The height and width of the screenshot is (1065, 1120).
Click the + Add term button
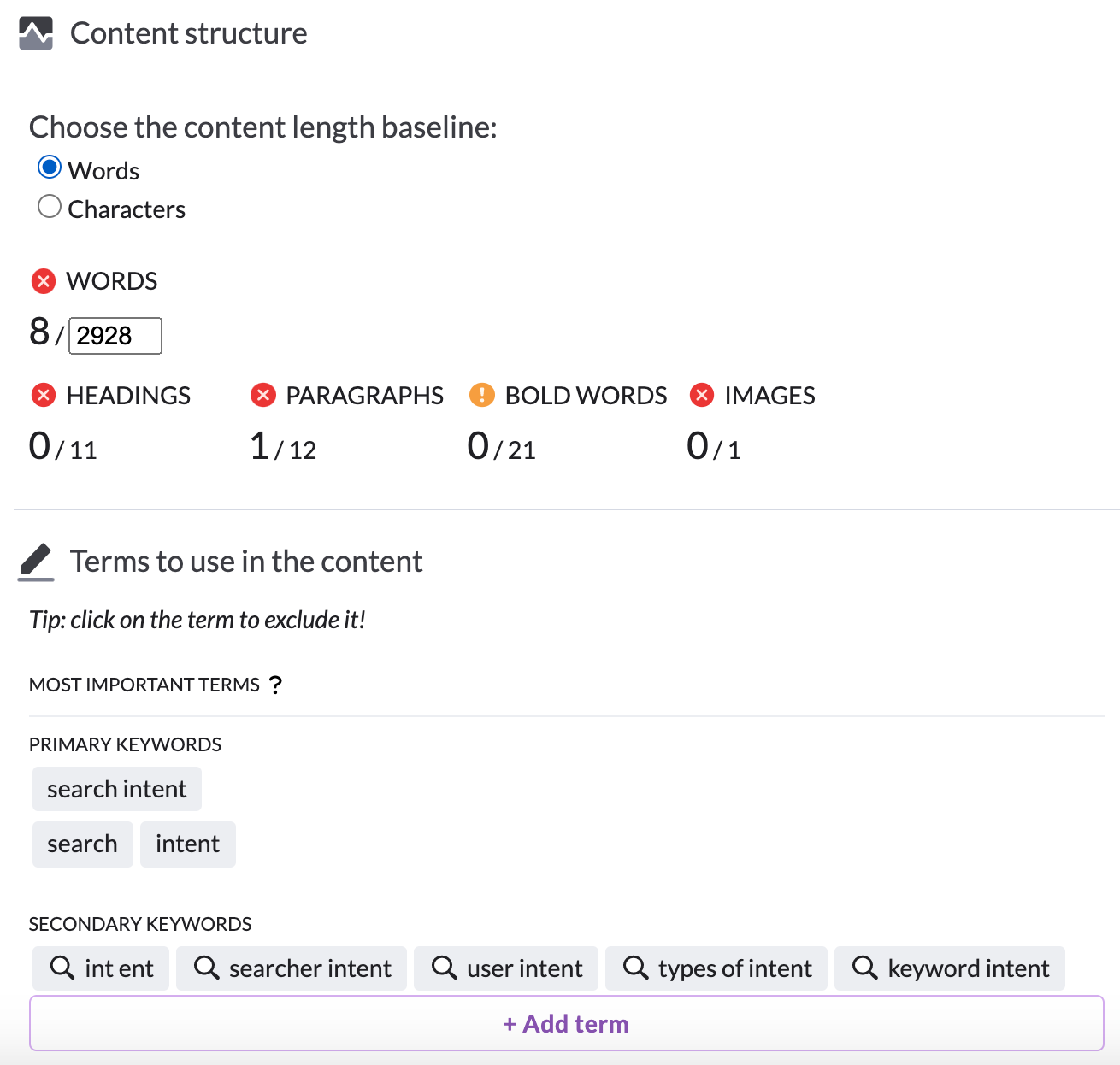[565, 1023]
